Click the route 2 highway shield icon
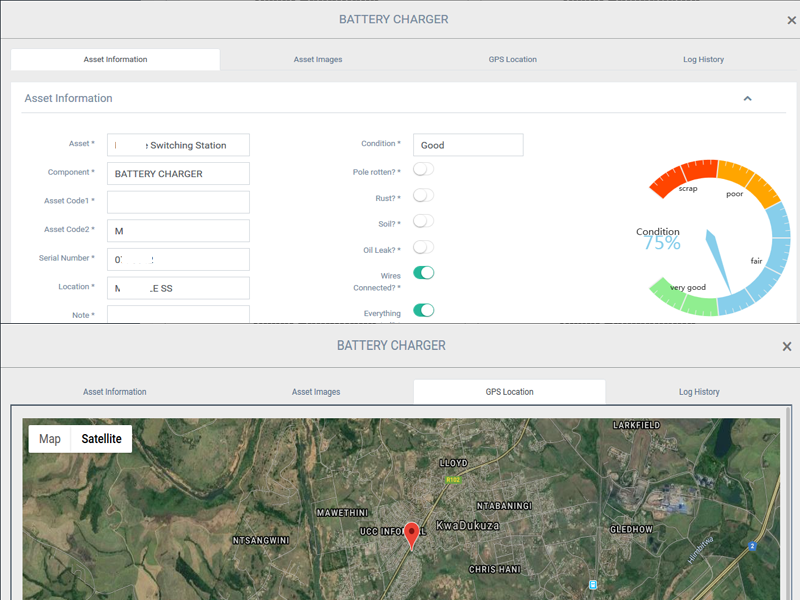This screenshot has height=600, width=800. click(x=752, y=546)
